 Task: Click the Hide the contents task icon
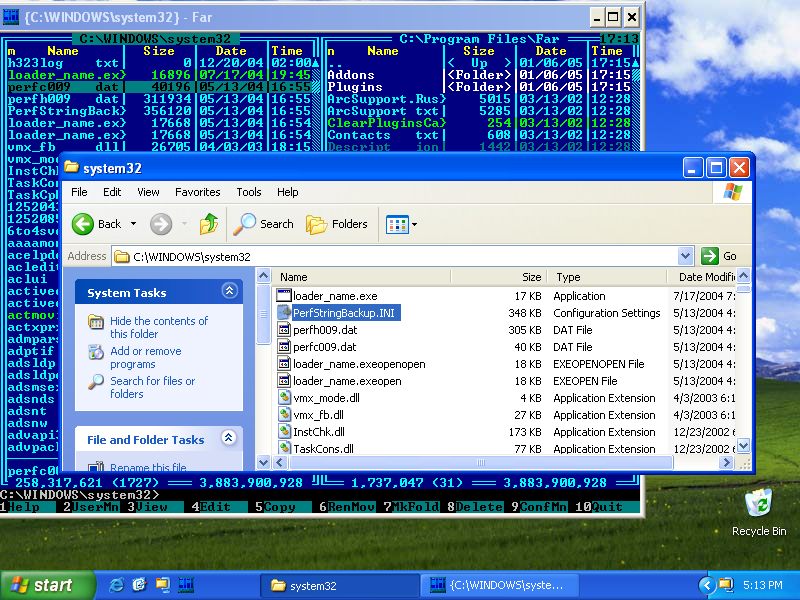click(x=96, y=322)
